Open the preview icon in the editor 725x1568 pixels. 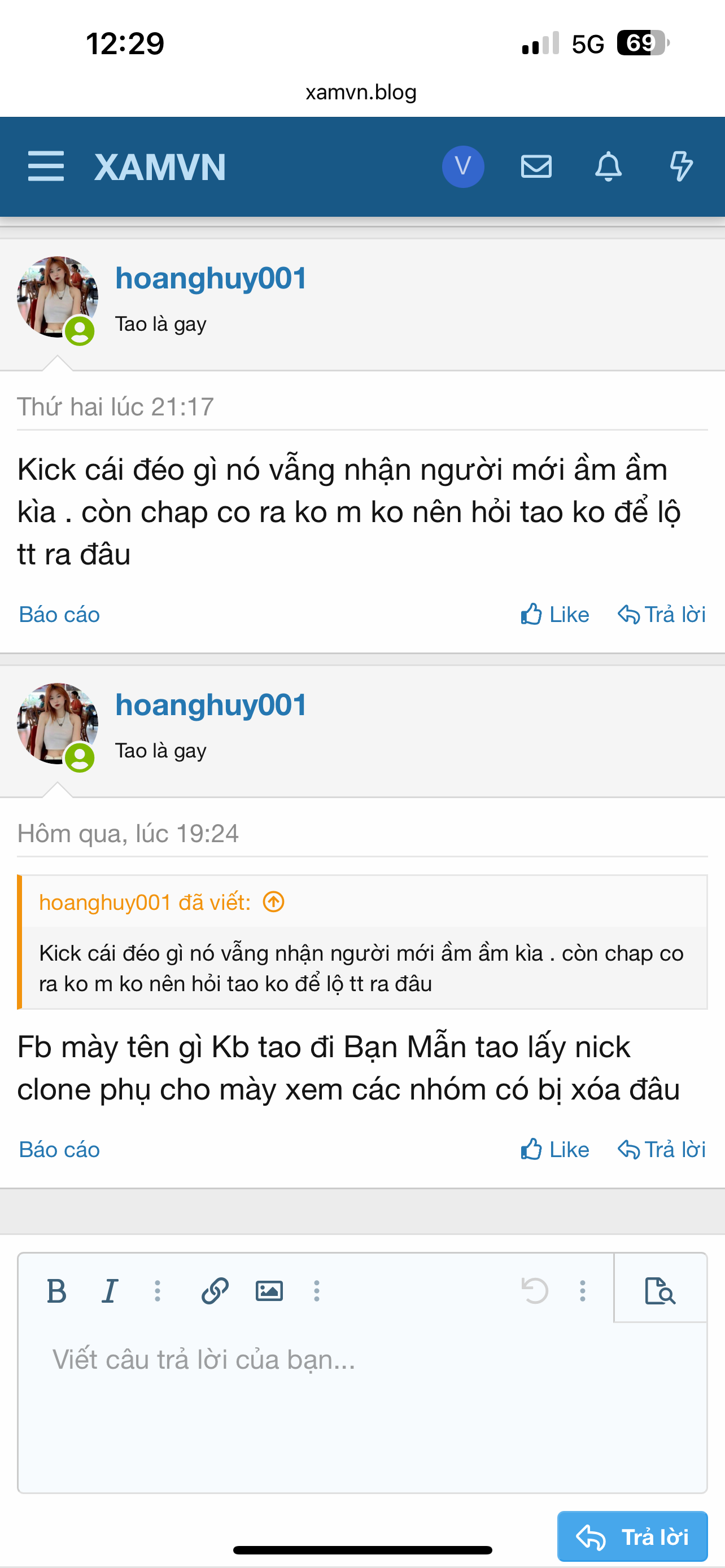tap(660, 1290)
